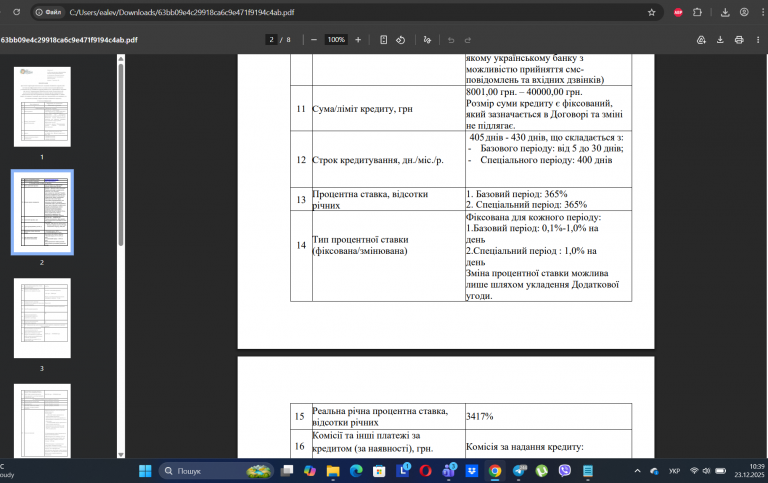Click the thumbnail sidebar scroll up arrow
The width and height of the screenshot is (768, 483).
121,59
